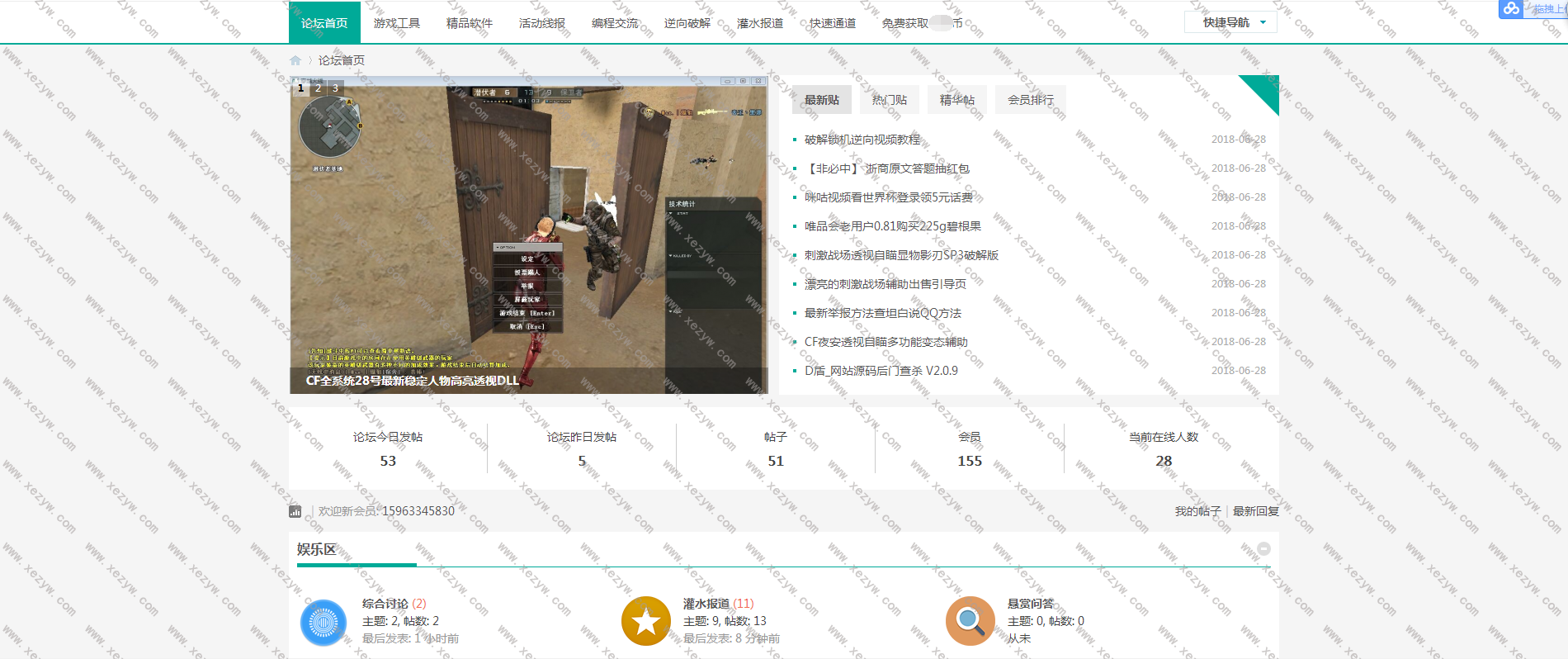Click the gold star 灌水报道 icon
1568x659 pixels.
[645, 621]
